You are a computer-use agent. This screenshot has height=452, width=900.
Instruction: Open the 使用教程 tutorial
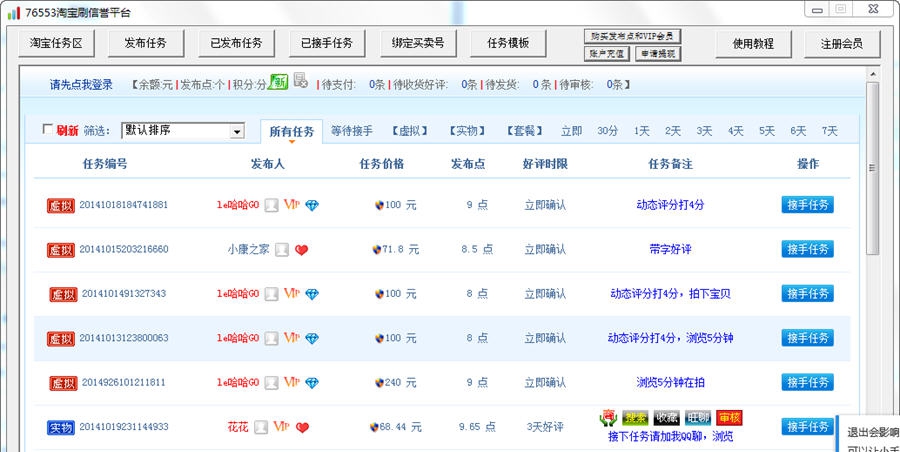tap(753, 43)
